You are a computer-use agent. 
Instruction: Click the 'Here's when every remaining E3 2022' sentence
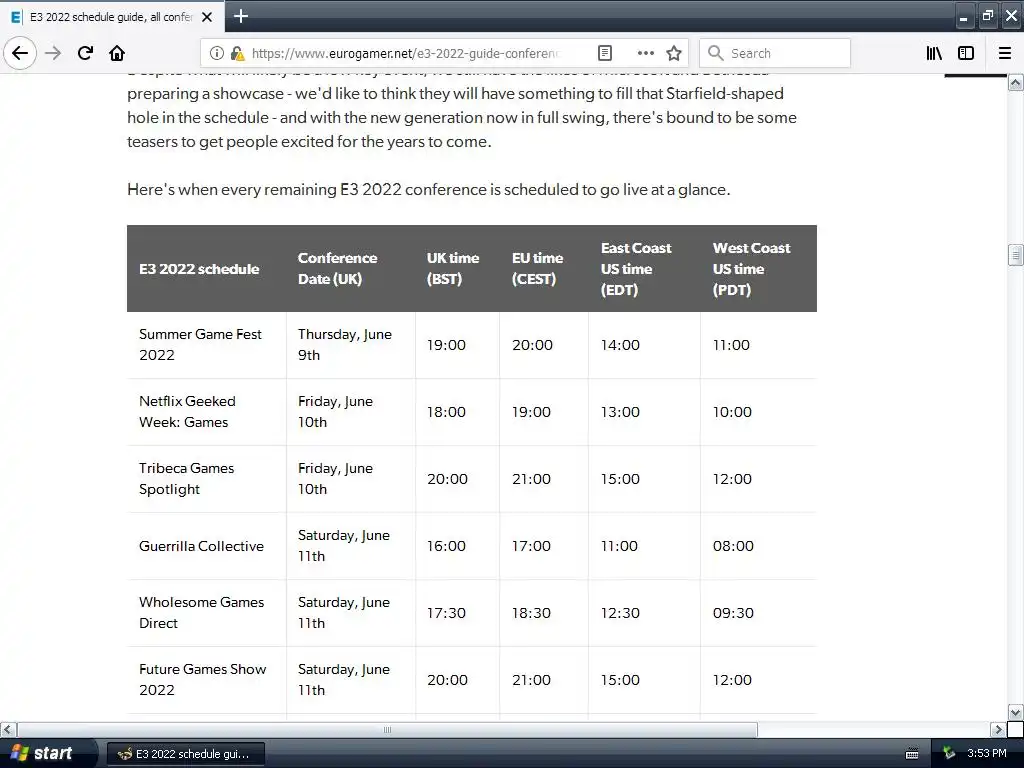click(428, 189)
